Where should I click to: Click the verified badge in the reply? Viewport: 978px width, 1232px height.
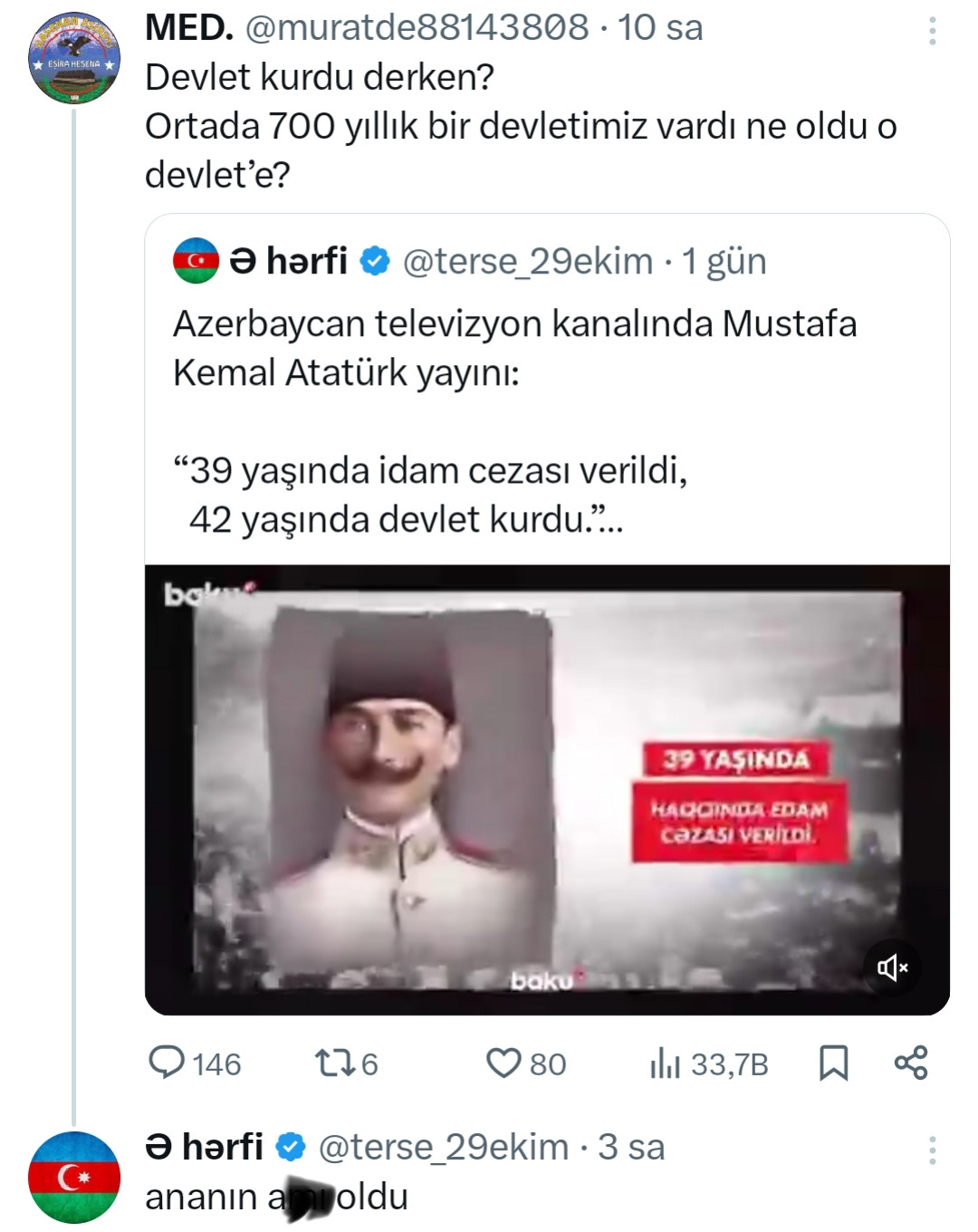click(x=290, y=1147)
